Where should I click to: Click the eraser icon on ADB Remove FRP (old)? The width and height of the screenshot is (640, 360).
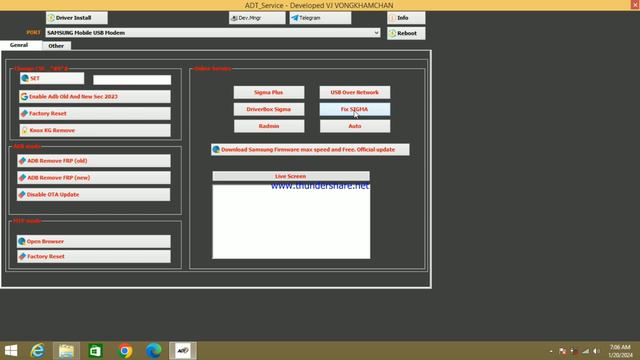pyautogui.click(x=22, y=161)
